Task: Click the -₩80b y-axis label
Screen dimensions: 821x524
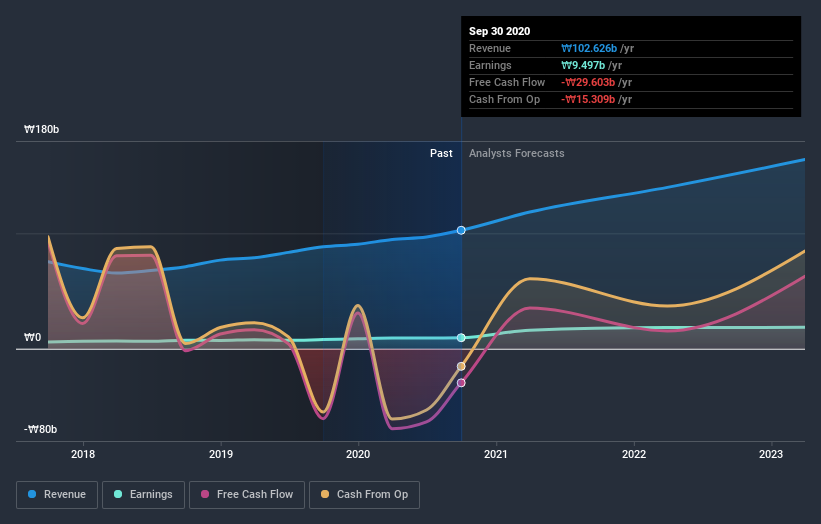Action: coord(40,429)
